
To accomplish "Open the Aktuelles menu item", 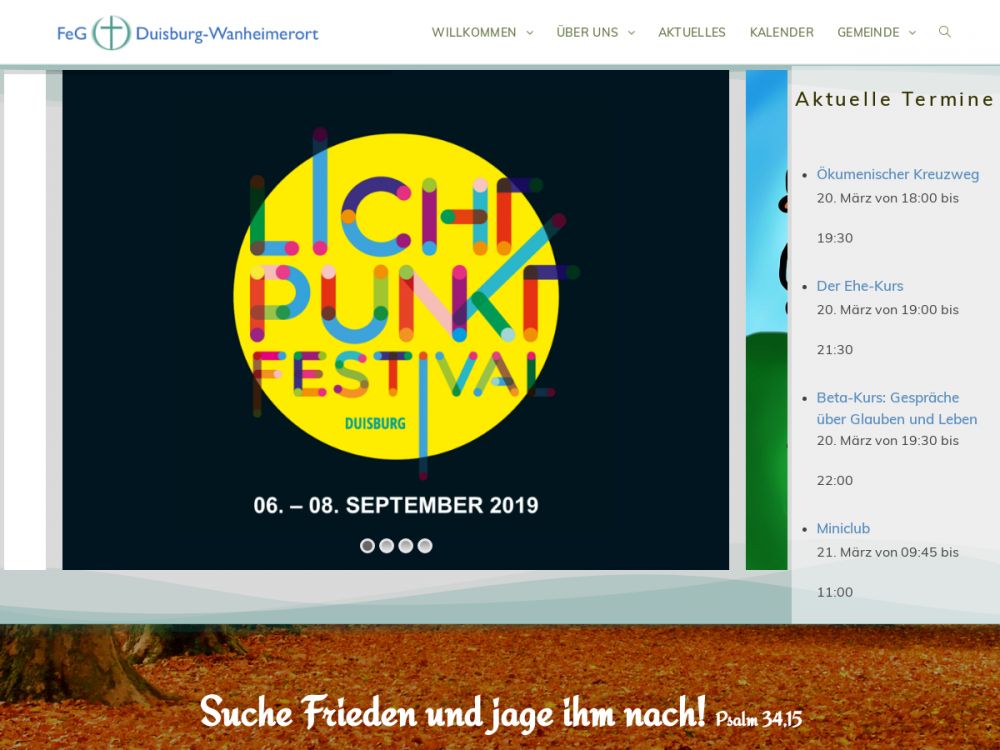I will [x=692, y=33].
